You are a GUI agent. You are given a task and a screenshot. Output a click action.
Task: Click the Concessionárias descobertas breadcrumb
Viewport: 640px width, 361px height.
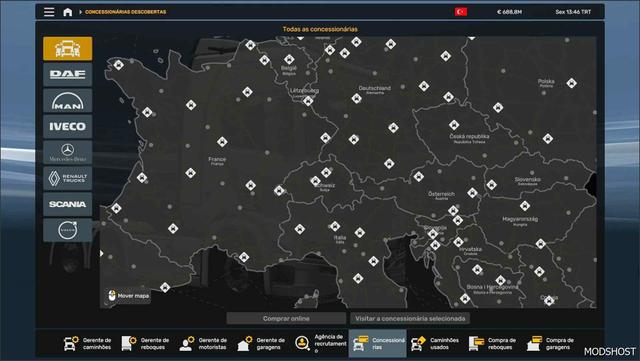coord(126,12)
